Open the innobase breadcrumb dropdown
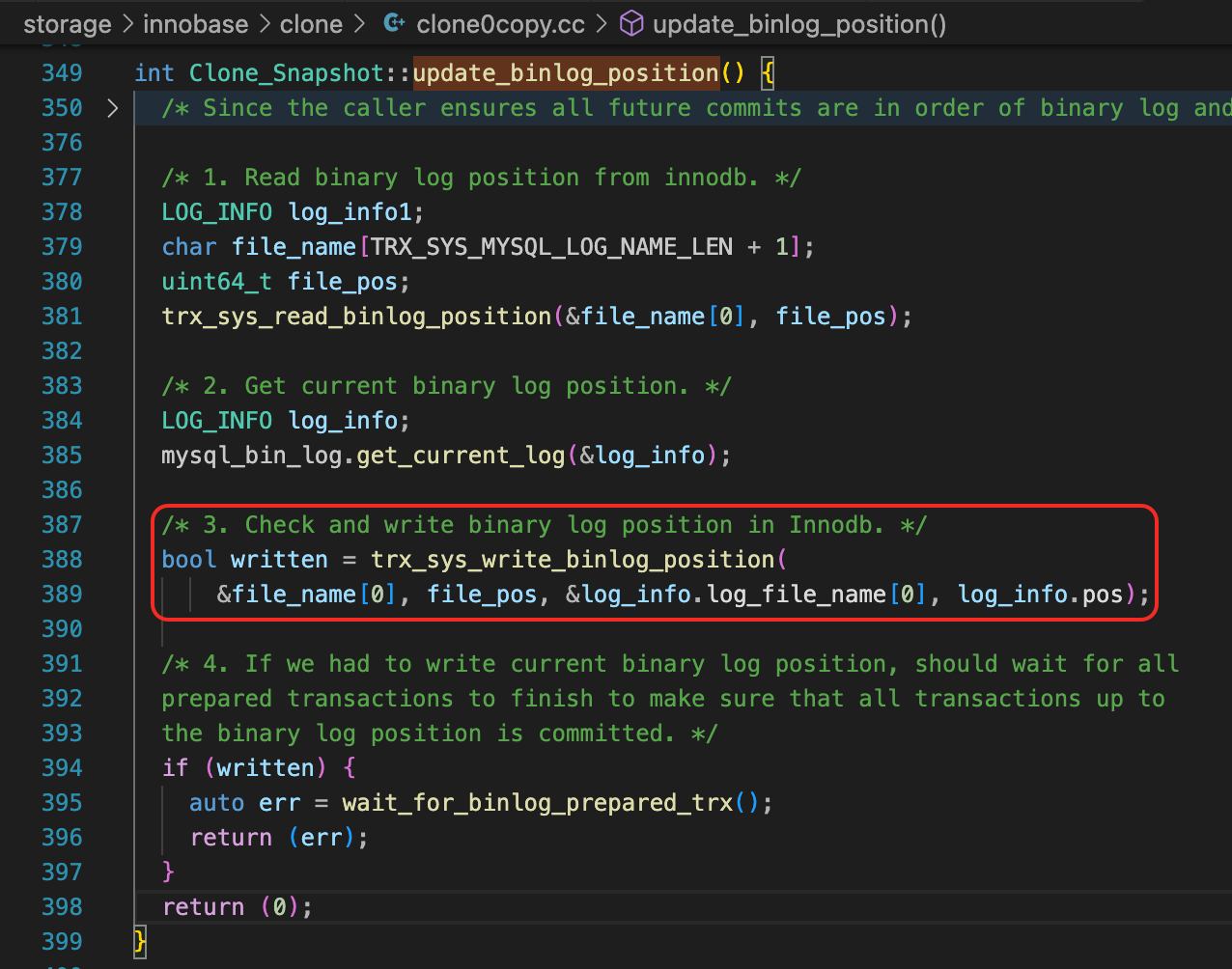Screen dimensions: 1232x969 pos(195,24)
